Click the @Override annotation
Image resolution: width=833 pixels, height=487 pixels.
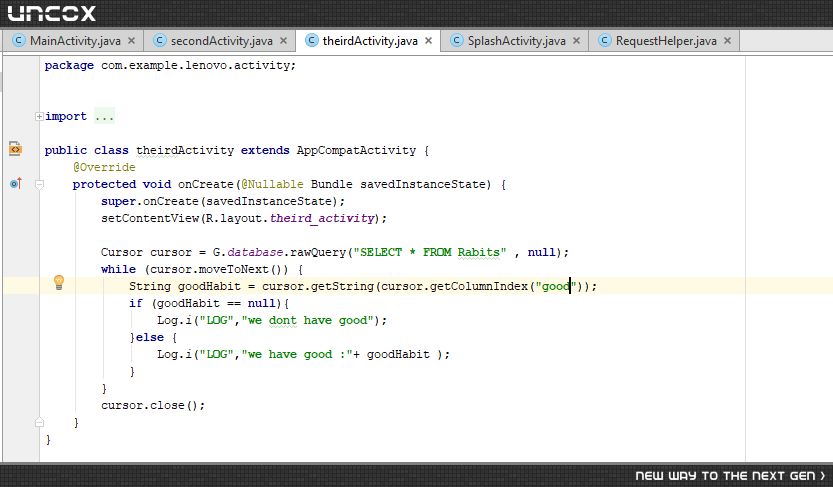[104, 167]
